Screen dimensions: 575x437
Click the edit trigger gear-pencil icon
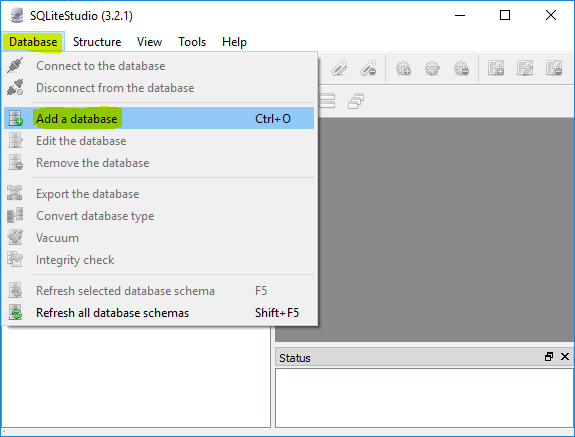point(432,68)
